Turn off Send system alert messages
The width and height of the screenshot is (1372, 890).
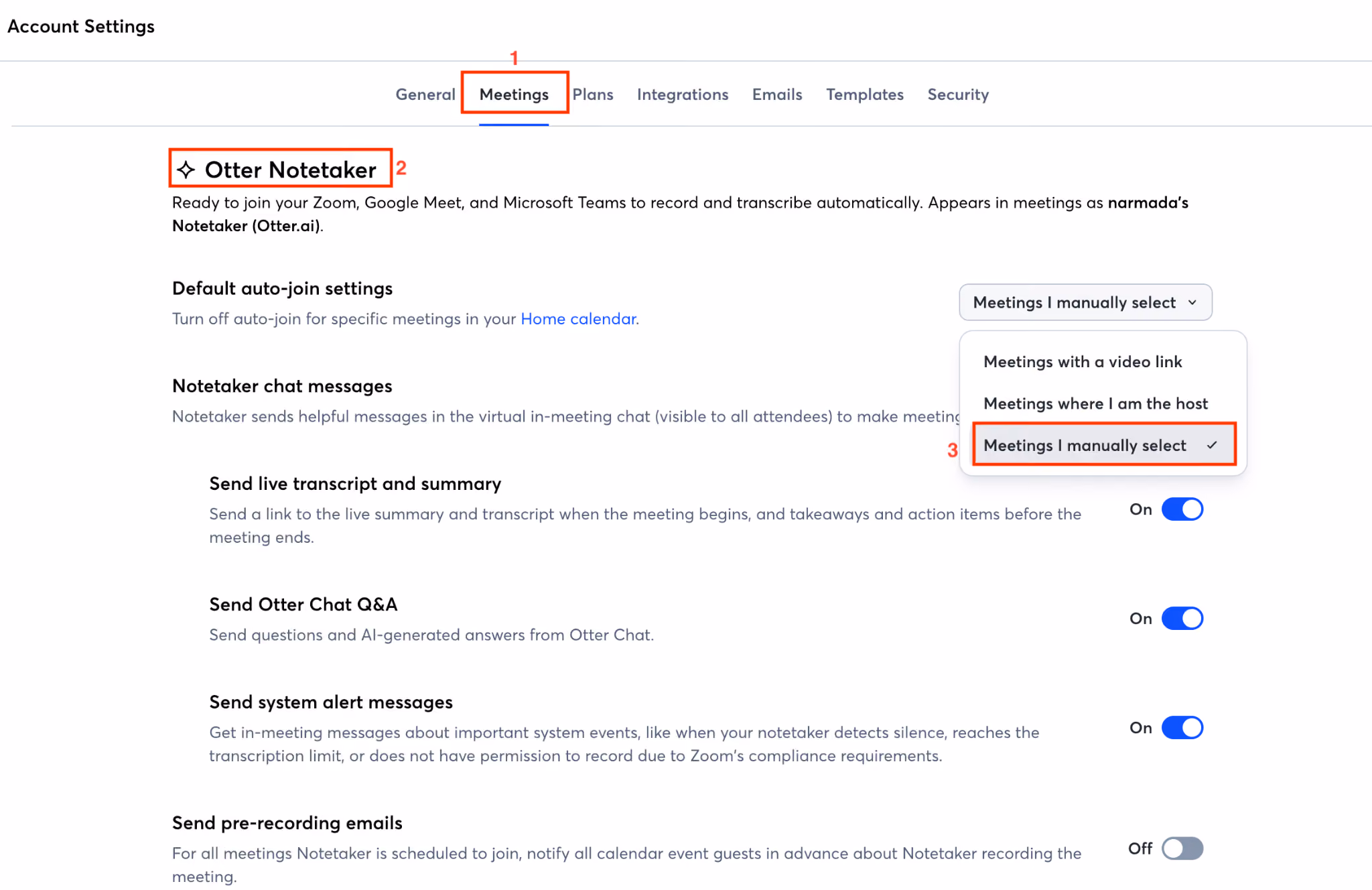tap(1182, 728)
